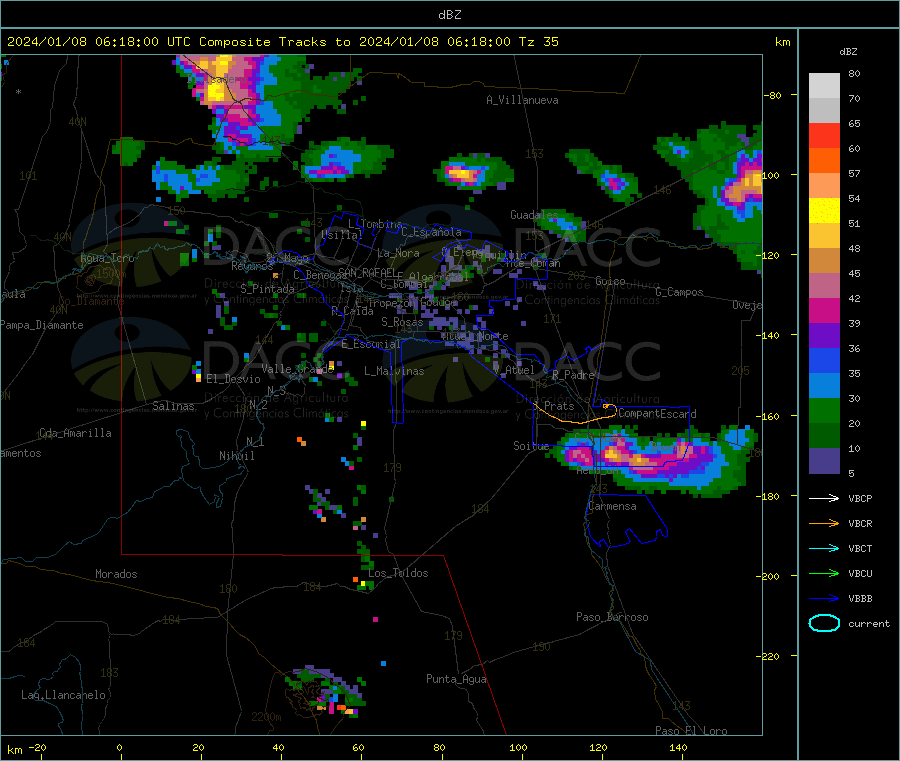Select the peach 54-57 dBZ swatch
This screenshot has width=900, height=761.
824,186
